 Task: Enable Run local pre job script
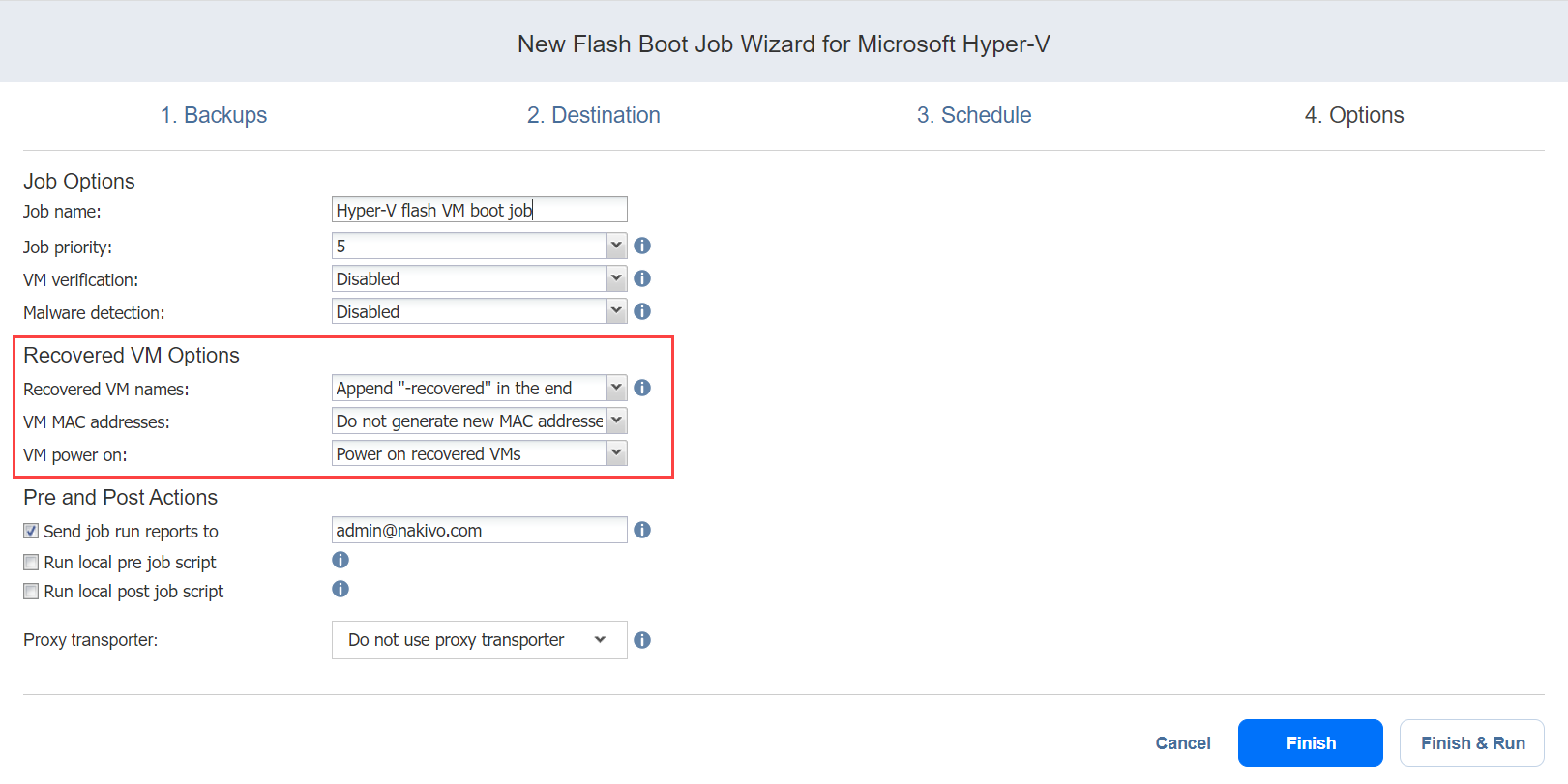[x=31, y=563]
